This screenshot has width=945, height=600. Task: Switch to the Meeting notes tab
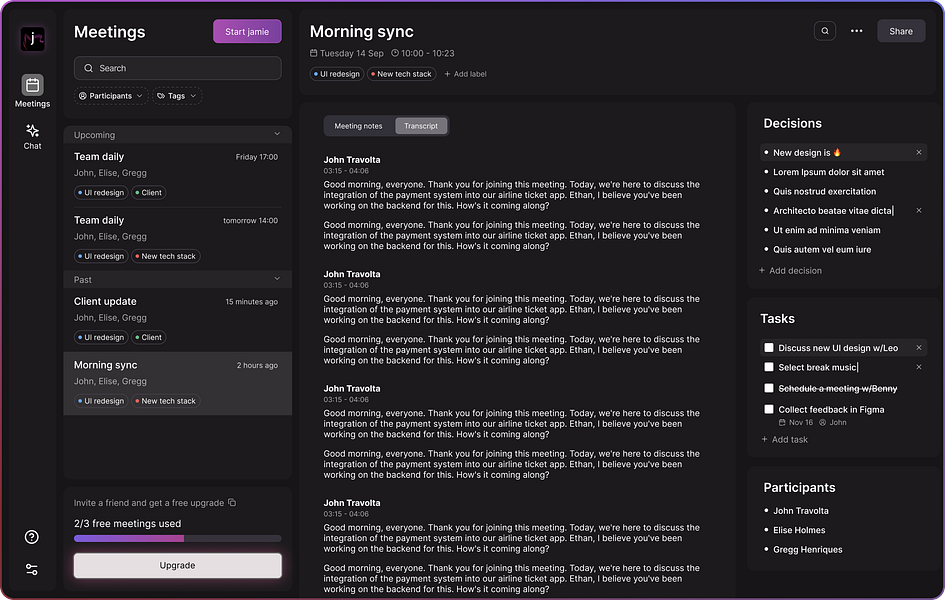tap(358, 126)
